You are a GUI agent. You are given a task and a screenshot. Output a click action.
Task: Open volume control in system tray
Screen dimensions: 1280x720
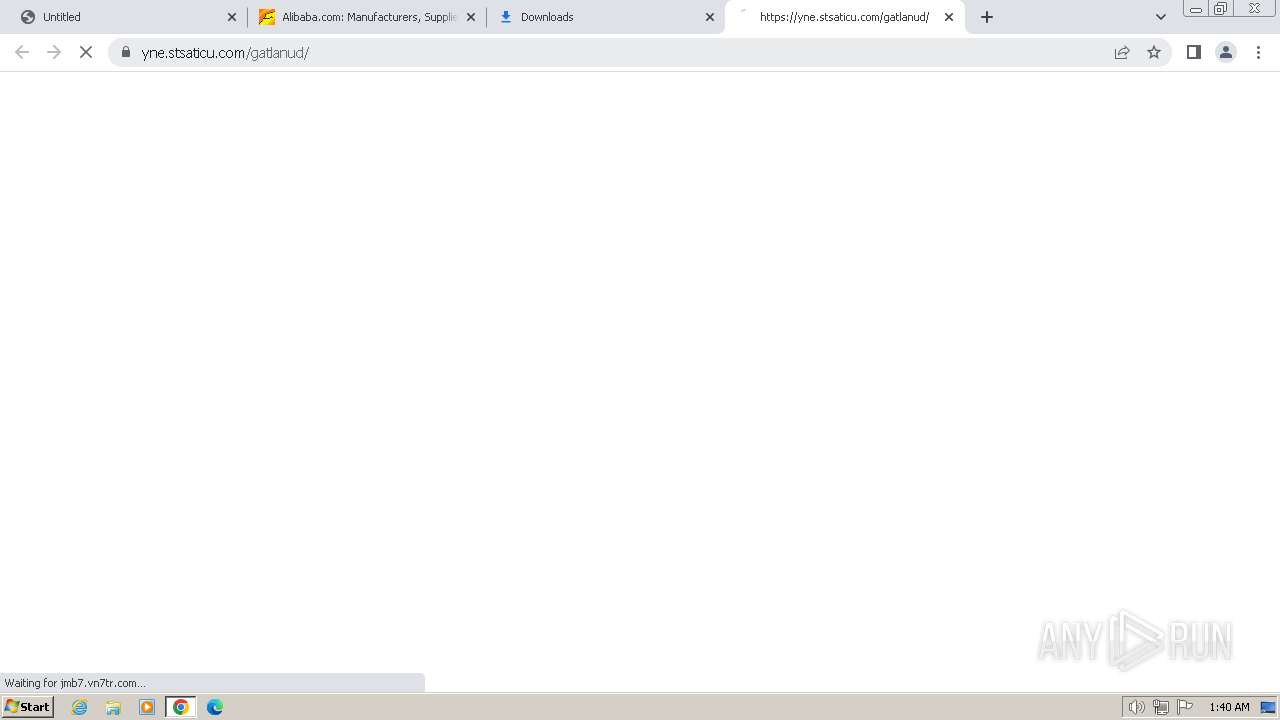(1136, 707)
